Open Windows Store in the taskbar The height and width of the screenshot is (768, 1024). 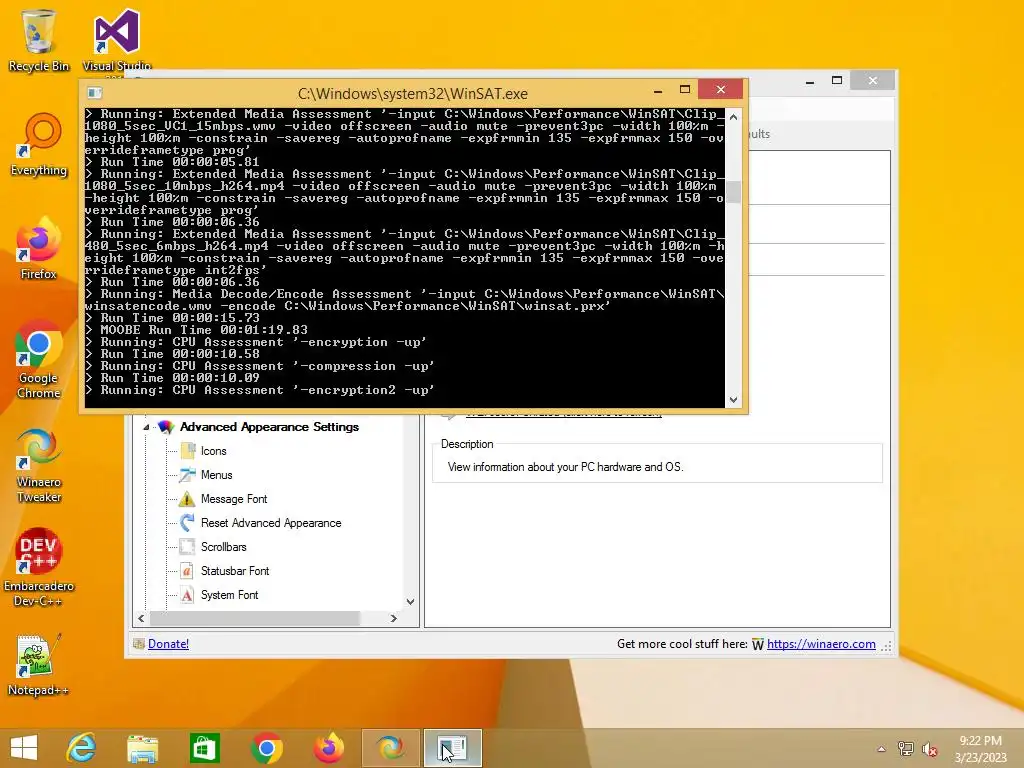point(204,748)
